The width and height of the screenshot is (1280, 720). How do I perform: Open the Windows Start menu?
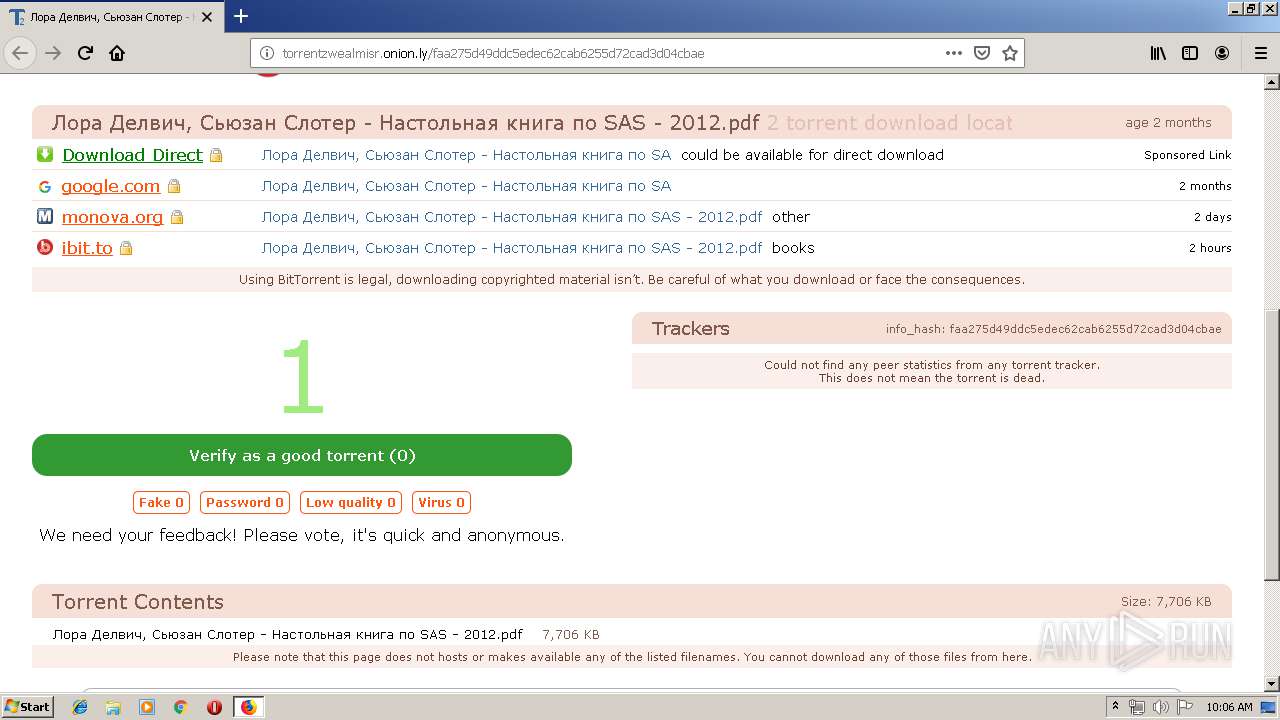tap(28, 707)
